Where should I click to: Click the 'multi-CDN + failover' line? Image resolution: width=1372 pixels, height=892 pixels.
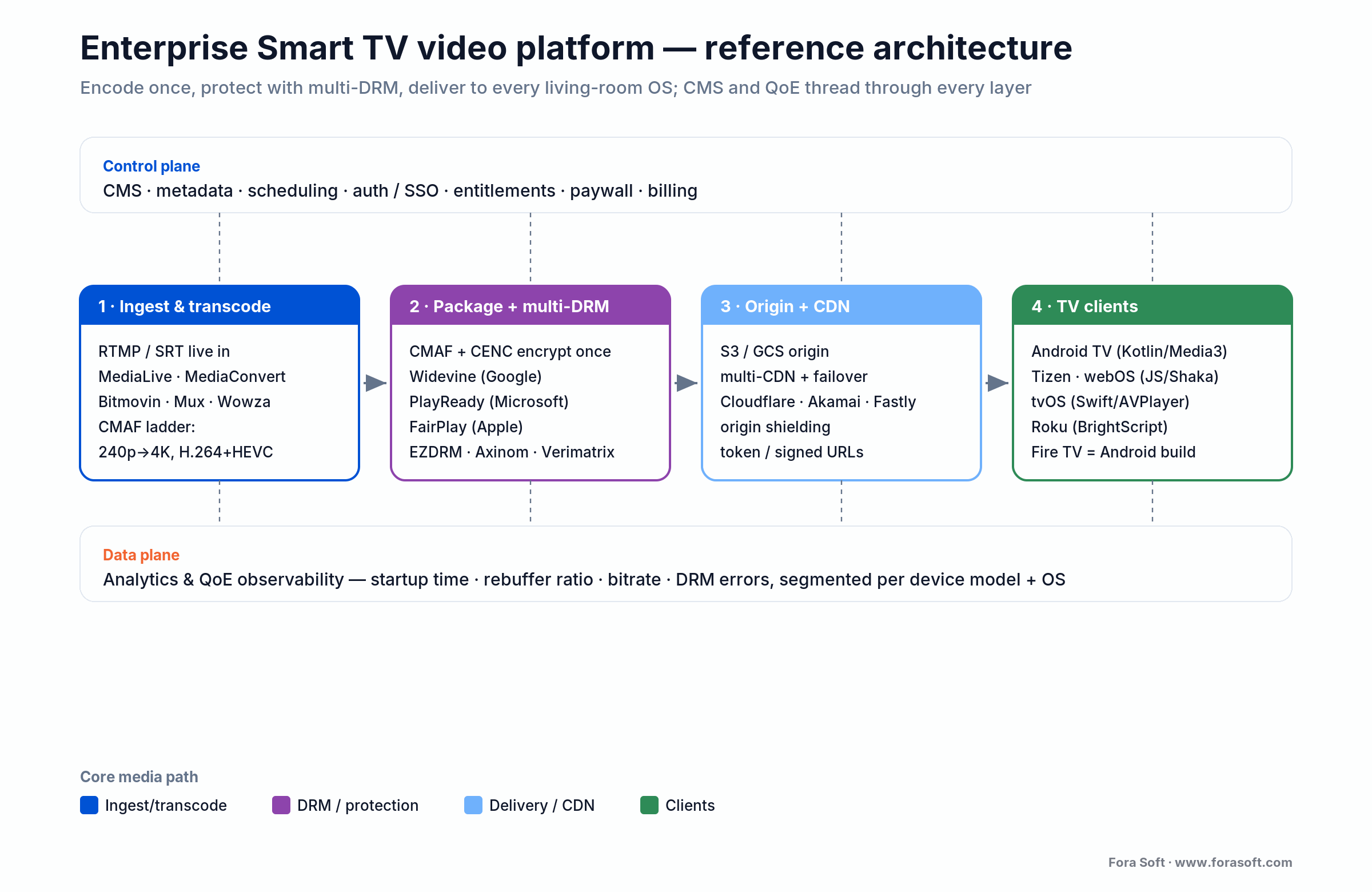point(794,376)
